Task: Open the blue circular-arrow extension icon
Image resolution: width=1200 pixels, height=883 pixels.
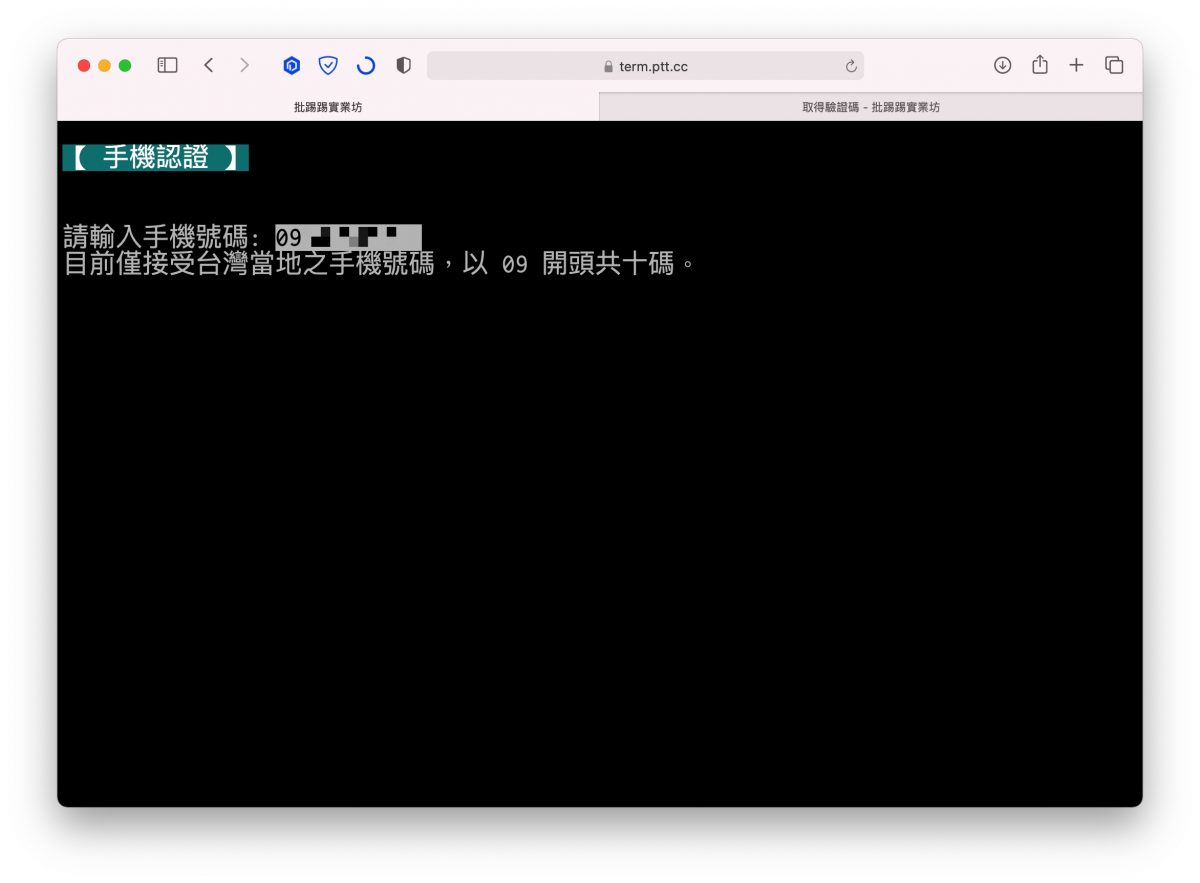Action: 366,66
